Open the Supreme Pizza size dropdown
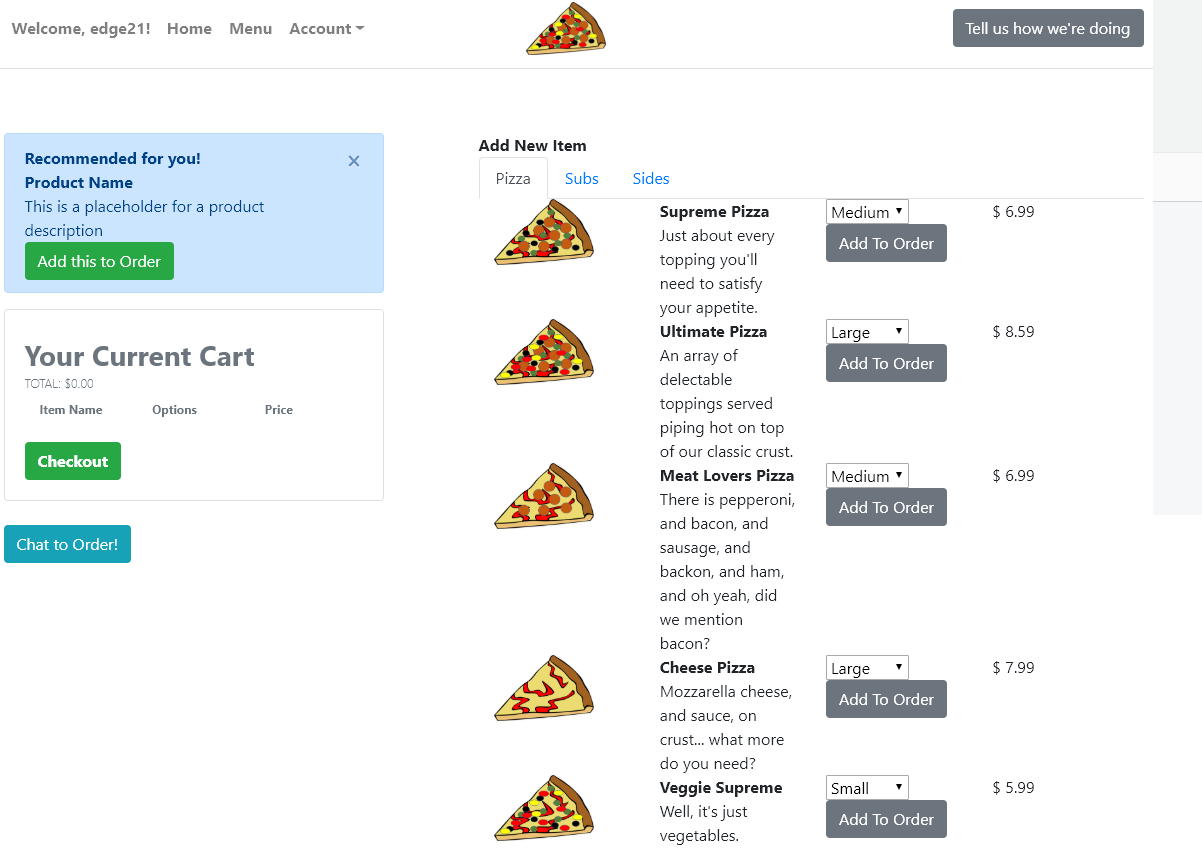Viewport: 1202px width, 851px height. [867, 212]
